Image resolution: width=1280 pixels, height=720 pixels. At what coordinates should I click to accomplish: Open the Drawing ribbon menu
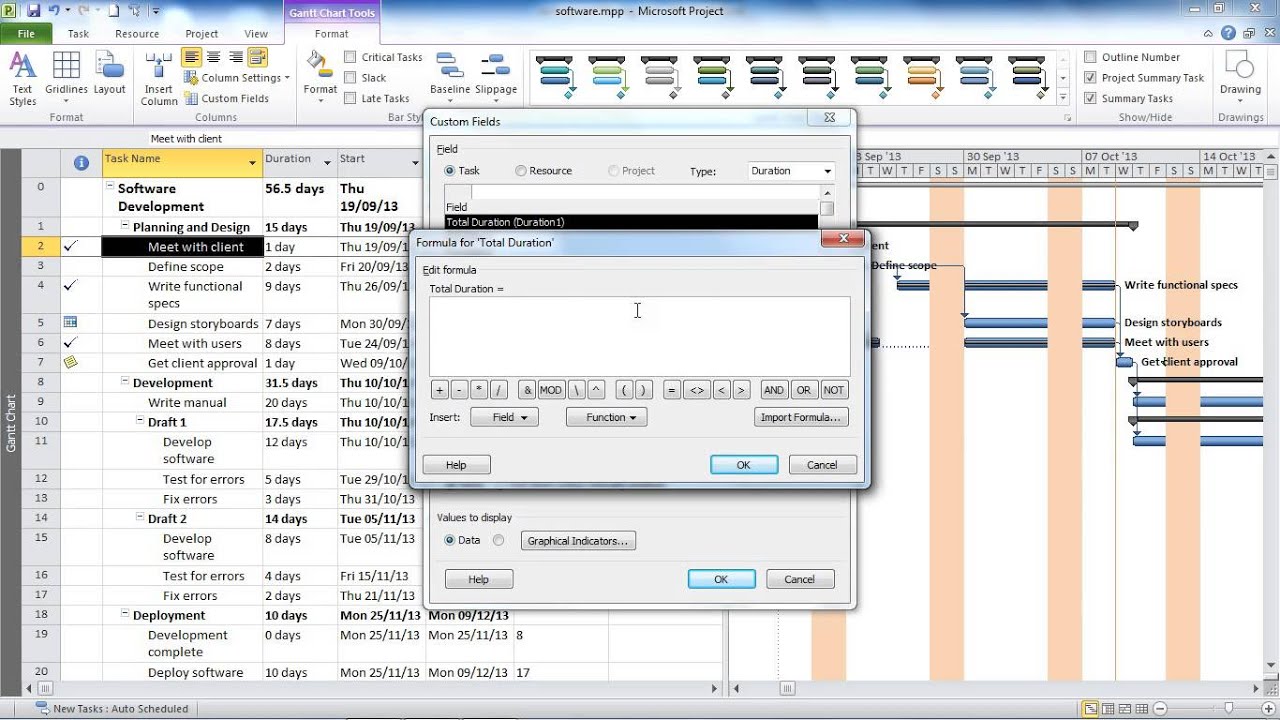(x=1240, y=75)
